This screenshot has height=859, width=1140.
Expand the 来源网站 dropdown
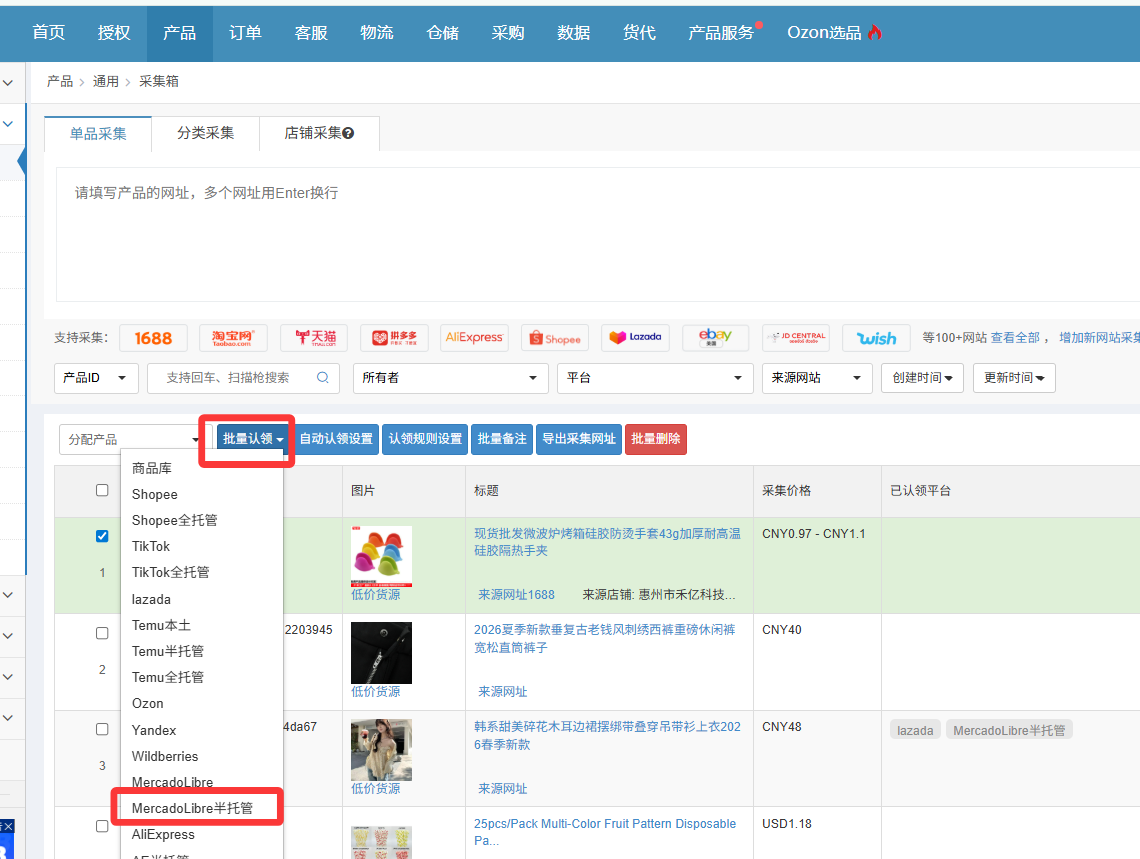pos(816,378)
